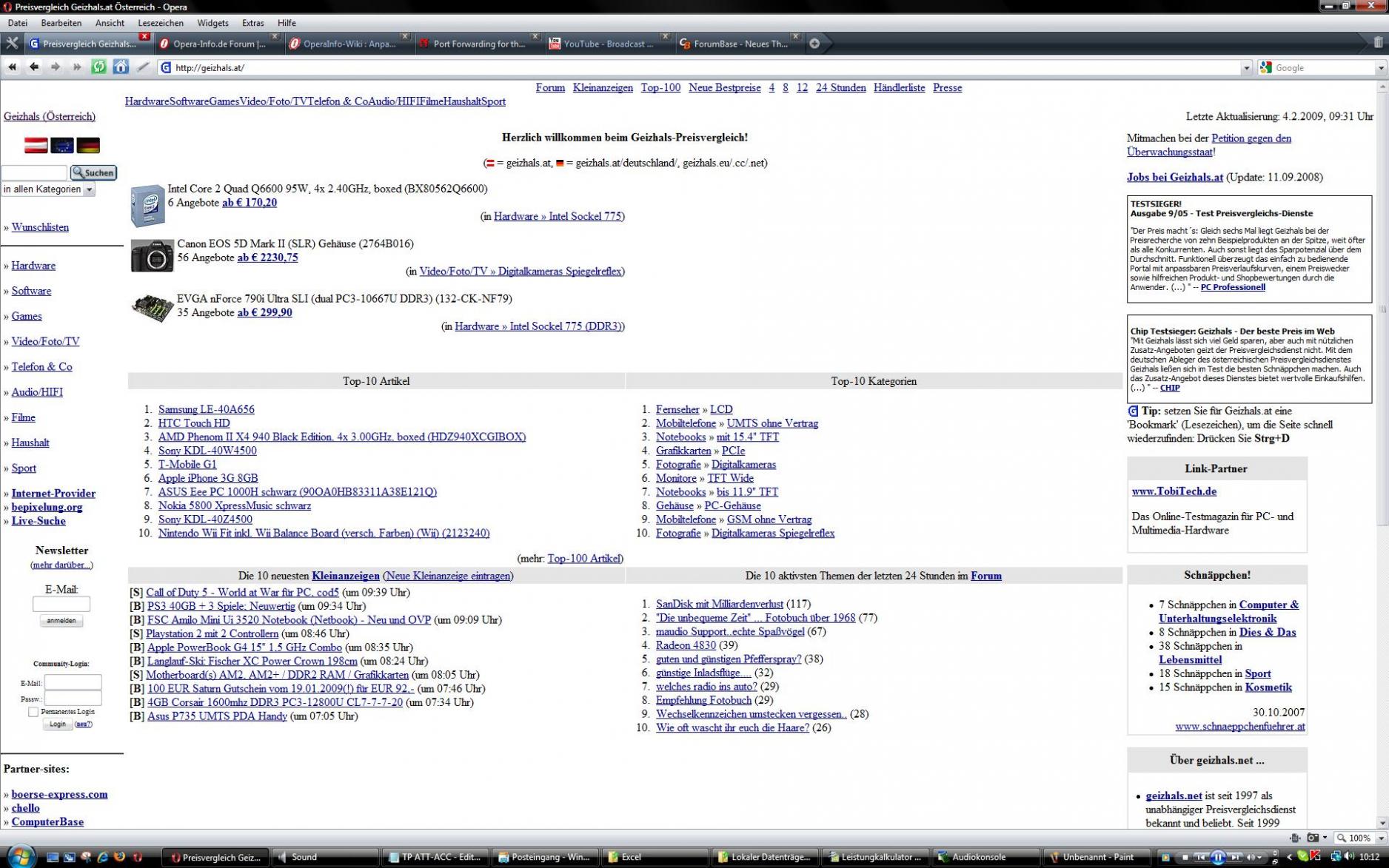Screen dimensions: 1389x868
Task: Open a new tab with plus button
Action: 814,44
